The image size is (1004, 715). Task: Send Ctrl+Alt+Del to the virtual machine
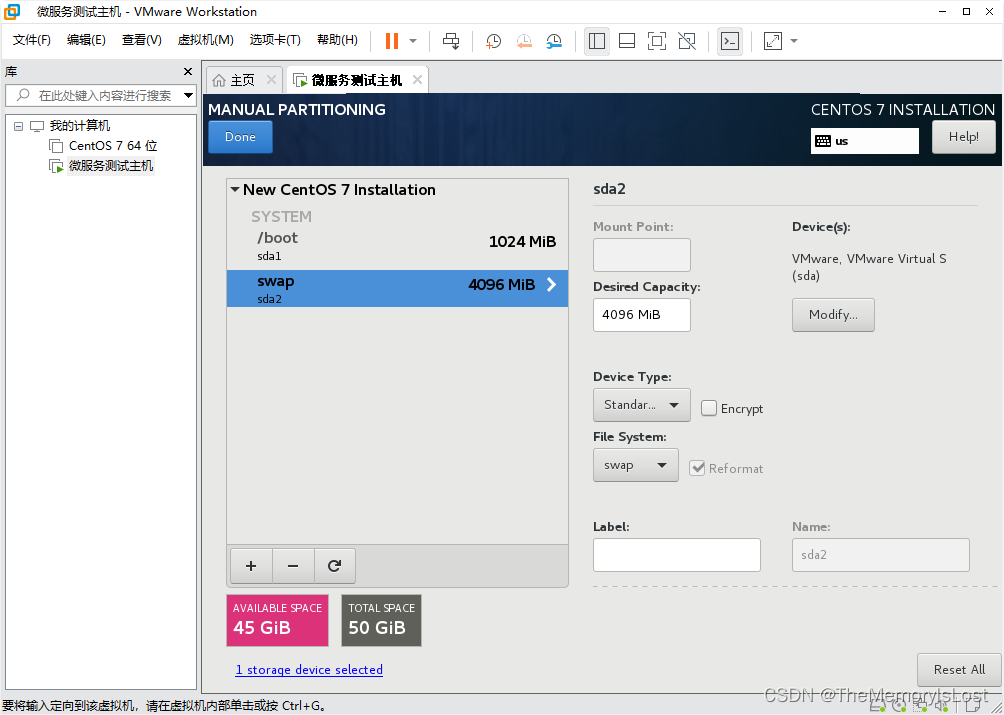tap(451, 41)
